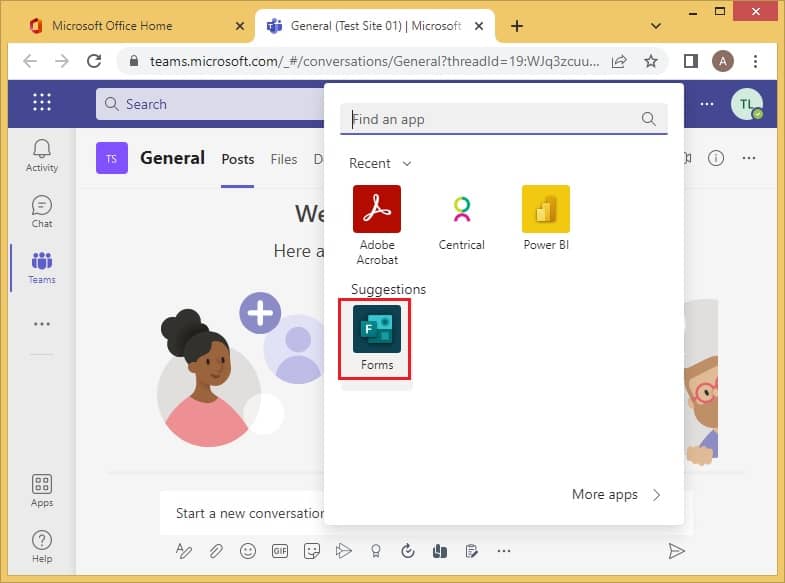Open the sticker picker

coord(312,551)
